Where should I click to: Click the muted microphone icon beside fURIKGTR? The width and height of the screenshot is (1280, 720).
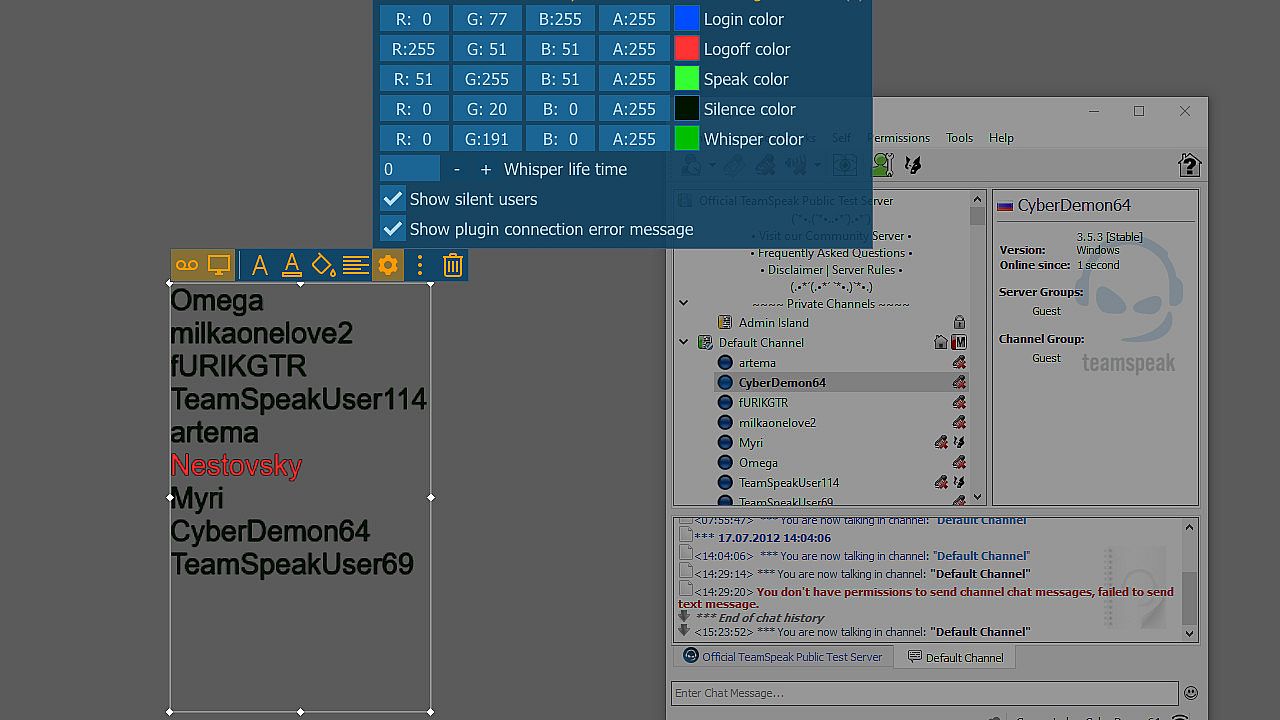click(959, 402)
